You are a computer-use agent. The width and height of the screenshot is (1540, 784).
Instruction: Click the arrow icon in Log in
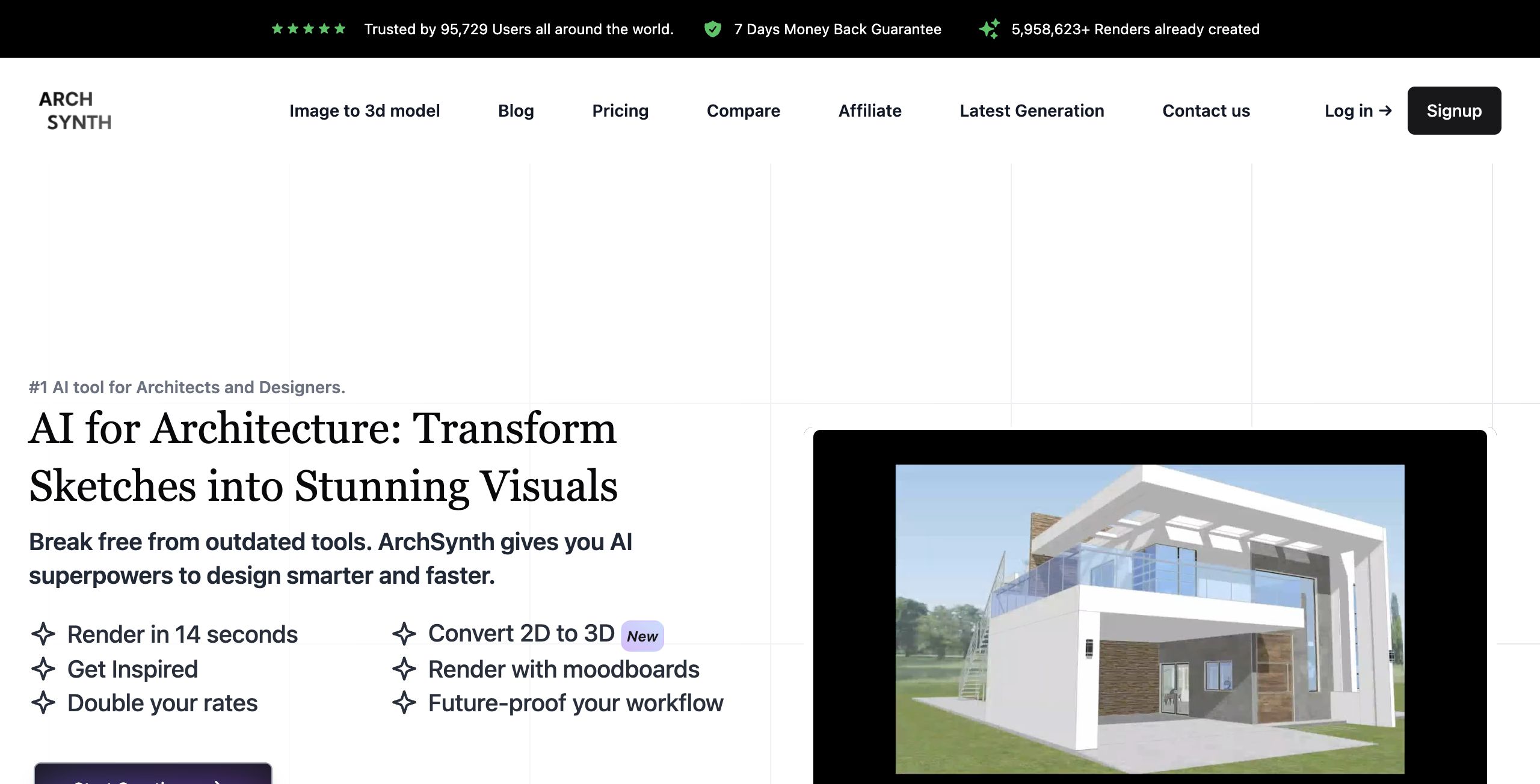[1385, 111]
